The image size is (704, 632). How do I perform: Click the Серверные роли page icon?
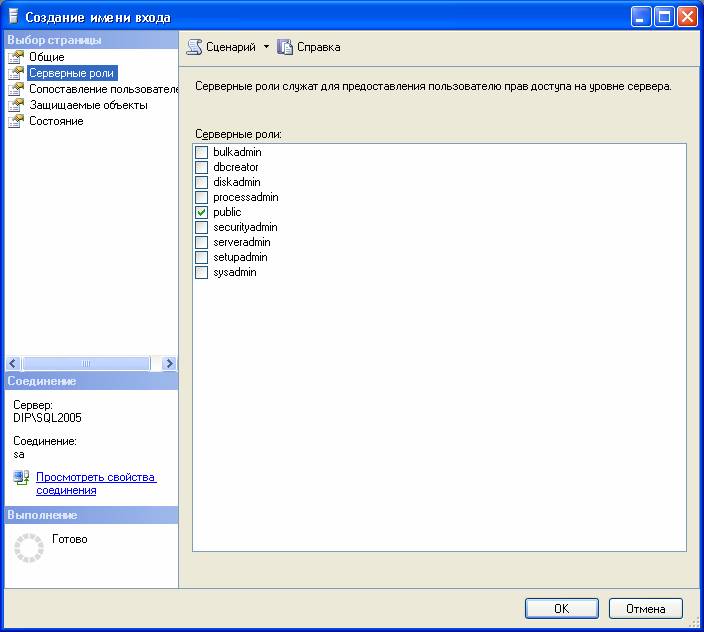point(16,73)
